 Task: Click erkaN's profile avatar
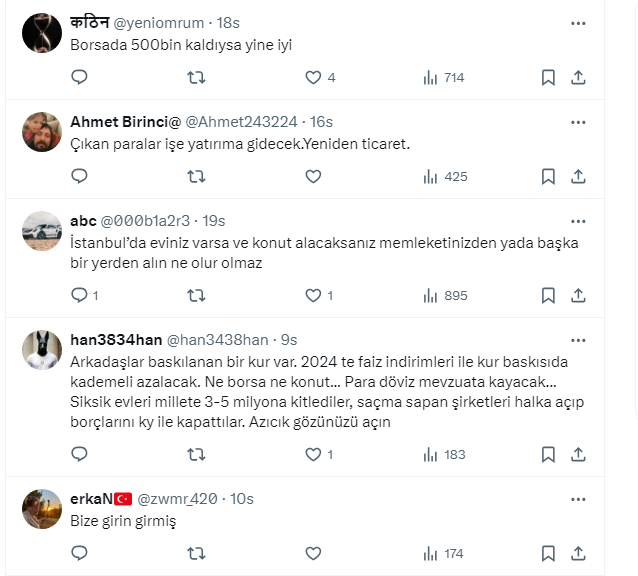tap(42, 509)
